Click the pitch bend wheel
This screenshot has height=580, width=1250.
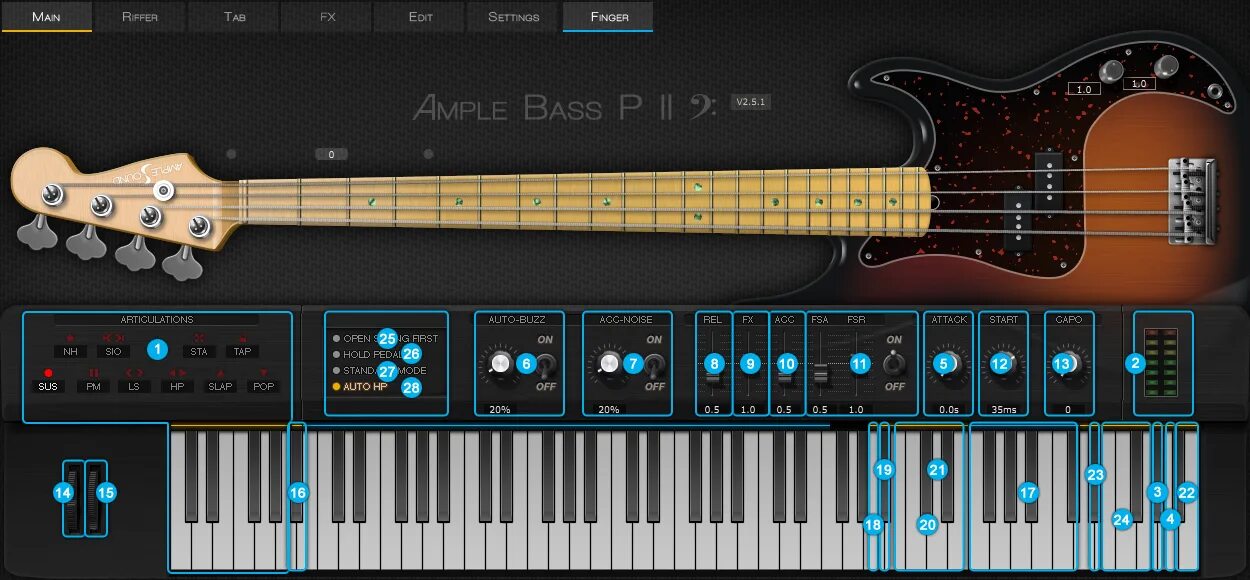tap(72, 498)
